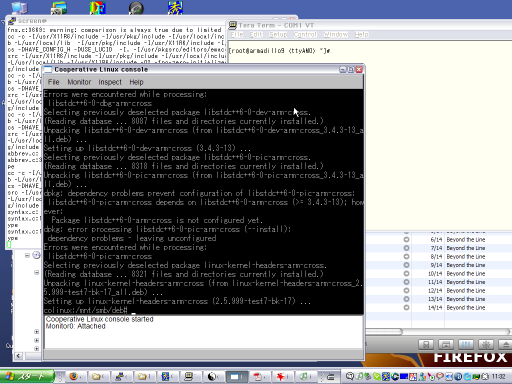Click arrow icon on track 7/14 row
Viewport: 512px width, 384px height.
pos(406,248)
